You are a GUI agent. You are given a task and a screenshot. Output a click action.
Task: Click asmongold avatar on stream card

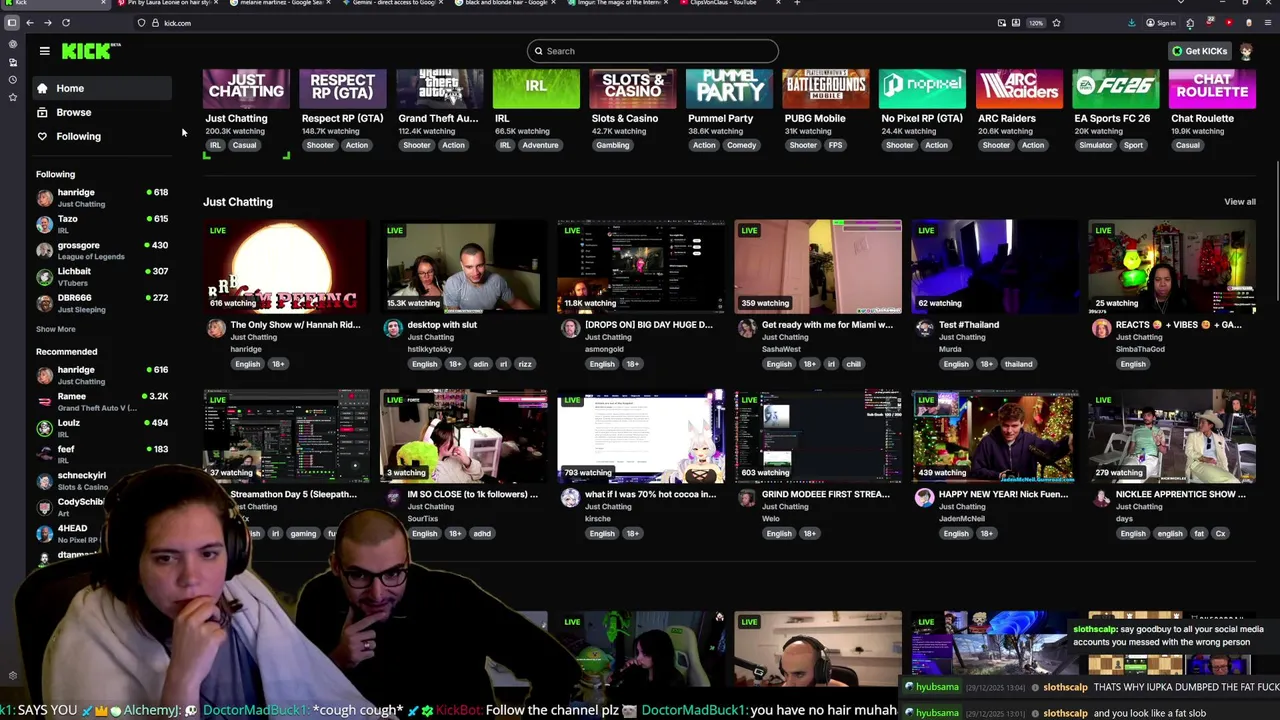(x=570, y=328)
